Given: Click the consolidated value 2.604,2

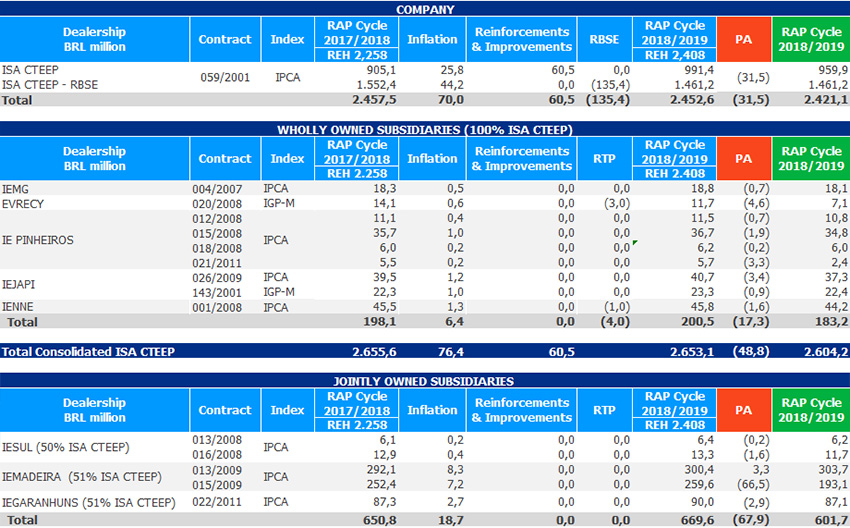Looking at the screenshot, I should click(826, 352).
